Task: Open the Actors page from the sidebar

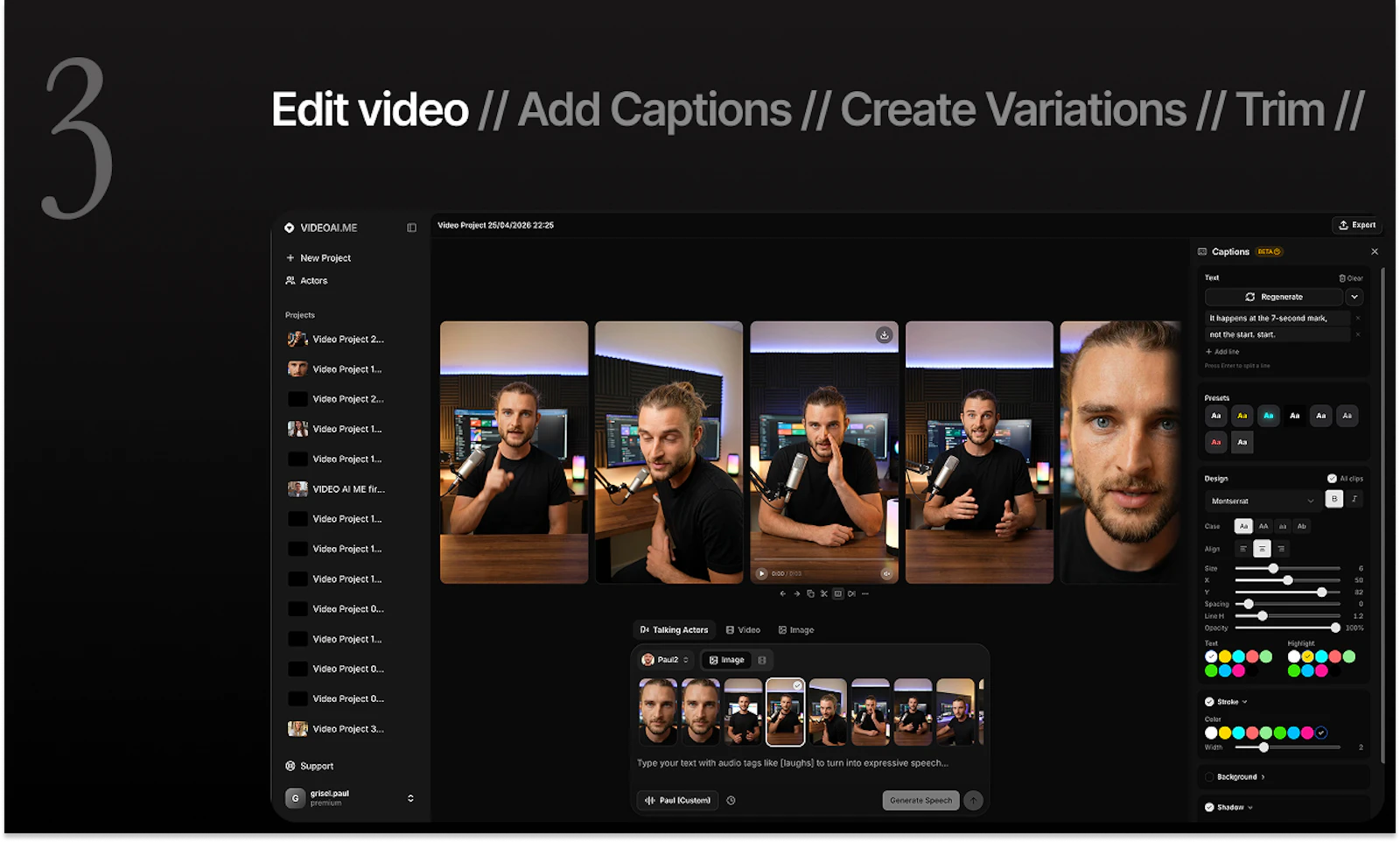Action: pyautogui.click(x=312, y=280)
